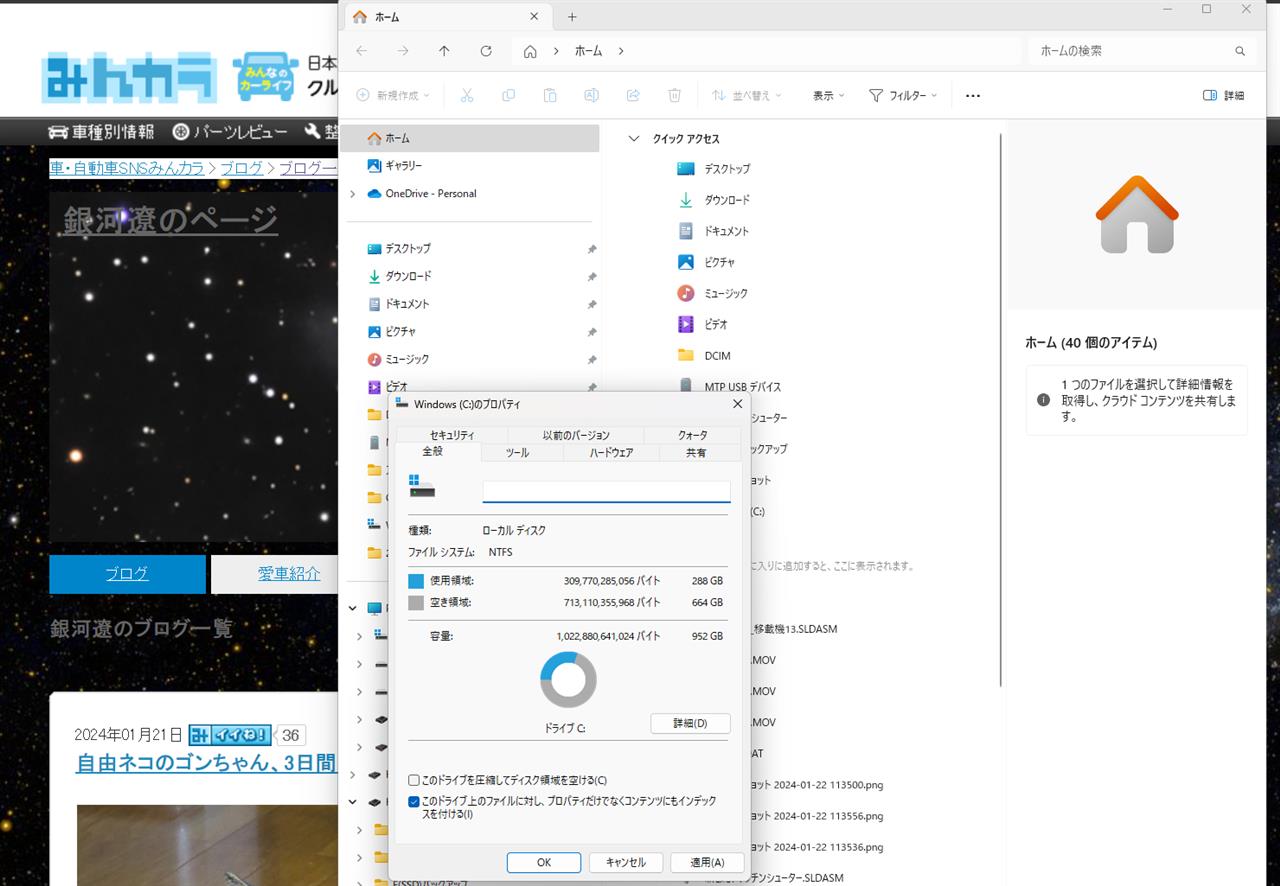The width and height of the screenshot is (1280, 886).
Task: Enable compress this drive checkbox
Action: tap(414, 780)
